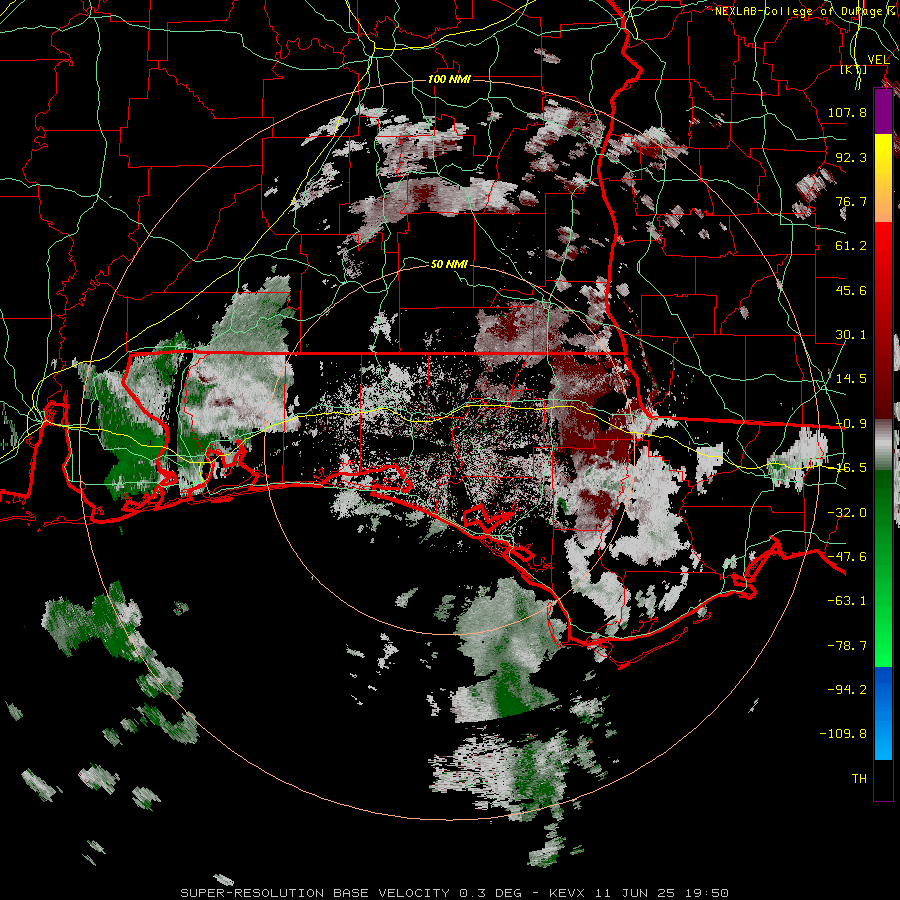Click the 107.8 velocity scale value

click(x=847, y=112)
